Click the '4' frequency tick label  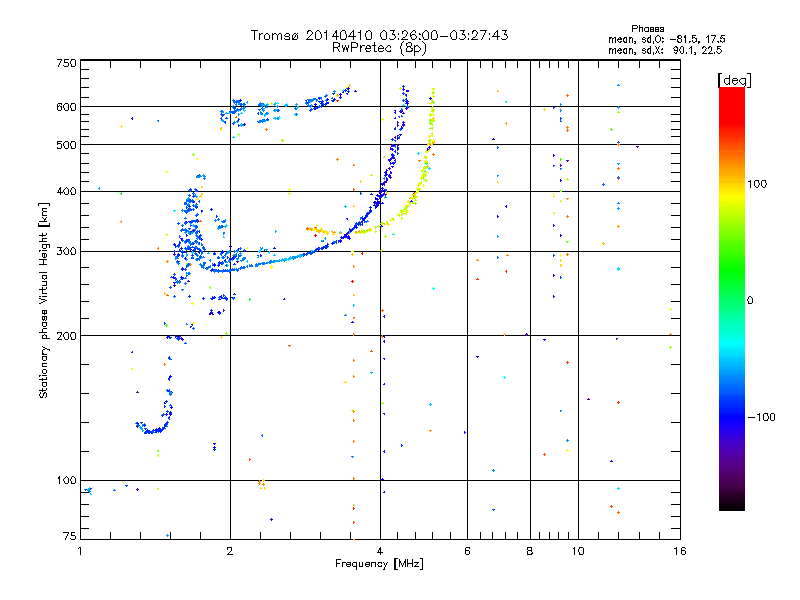pos(380,551)
